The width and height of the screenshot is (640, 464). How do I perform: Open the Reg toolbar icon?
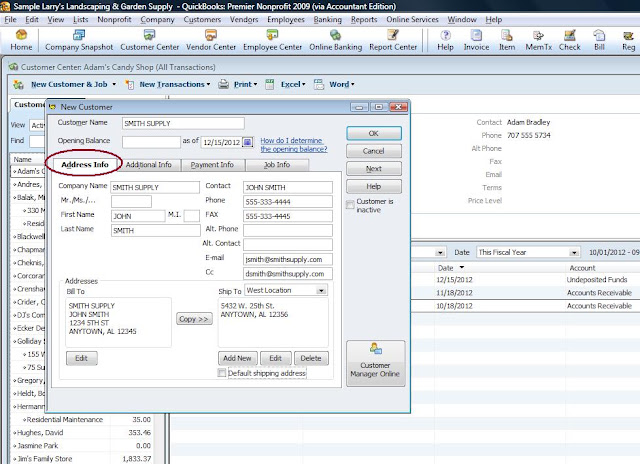628,40
